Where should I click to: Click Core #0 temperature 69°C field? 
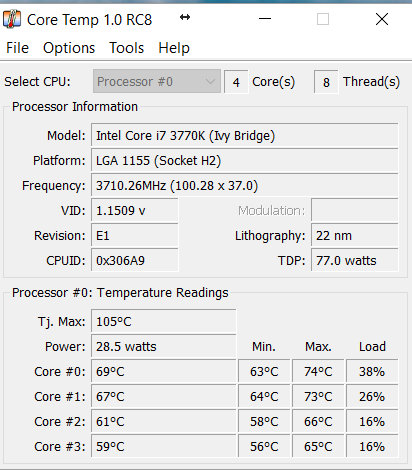pyautogui.click(x=164, y=372)
